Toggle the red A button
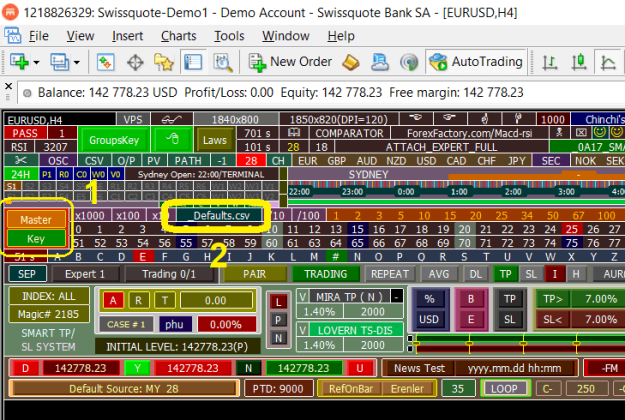 pyautogui.click(x=113, y=300)
